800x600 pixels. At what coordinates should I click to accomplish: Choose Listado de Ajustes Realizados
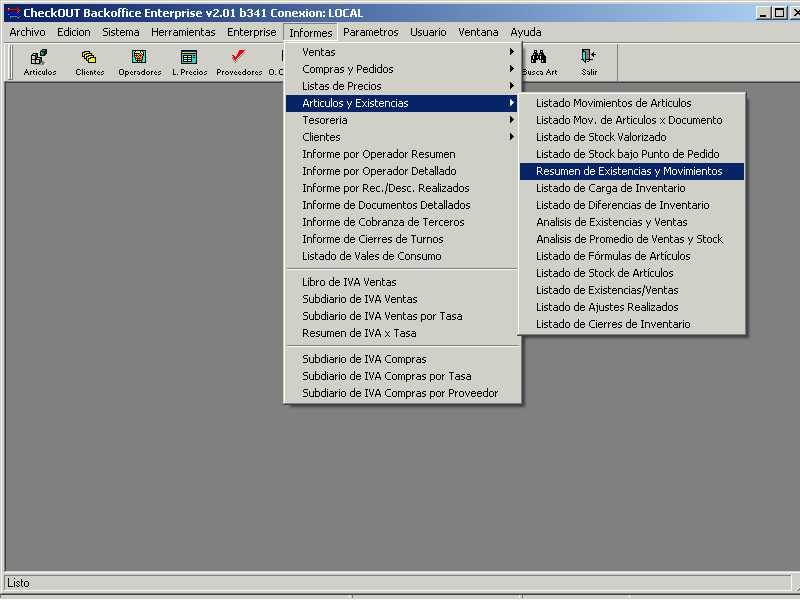(x=632, y=307)
